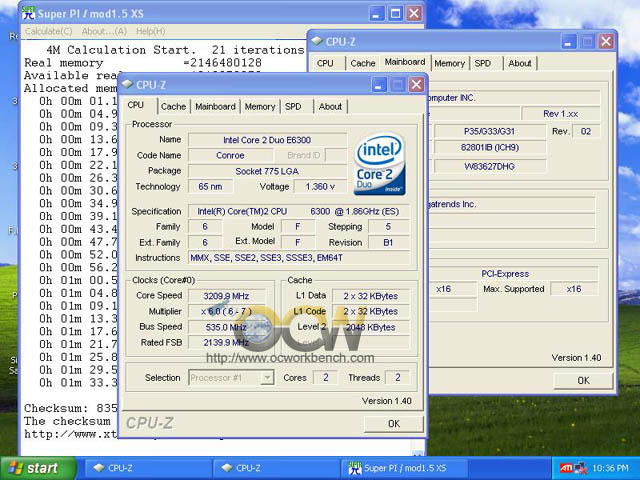Viewport: 640px width, 480px height.
Task: Select Memory tab in back CPU-Z window
Action: click(x=449, y=63)
